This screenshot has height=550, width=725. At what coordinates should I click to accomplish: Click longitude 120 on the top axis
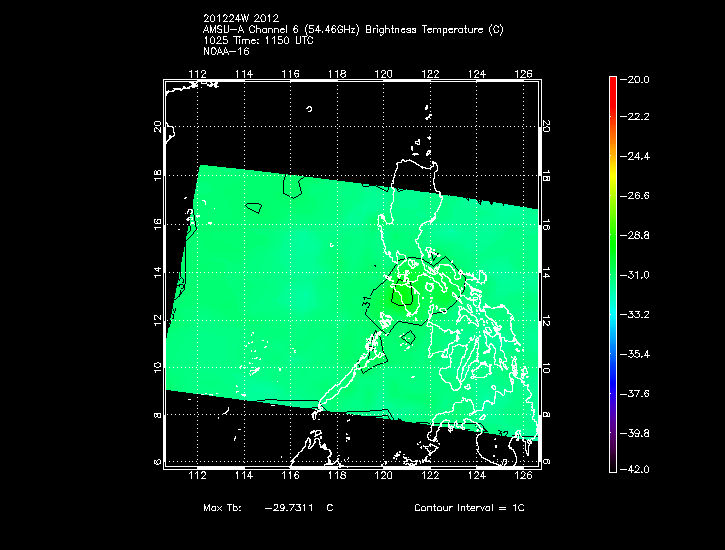384,74
